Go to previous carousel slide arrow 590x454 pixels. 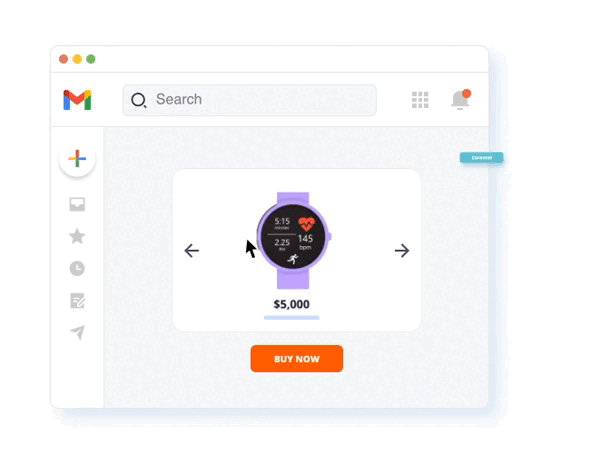(x=192, y=251)
